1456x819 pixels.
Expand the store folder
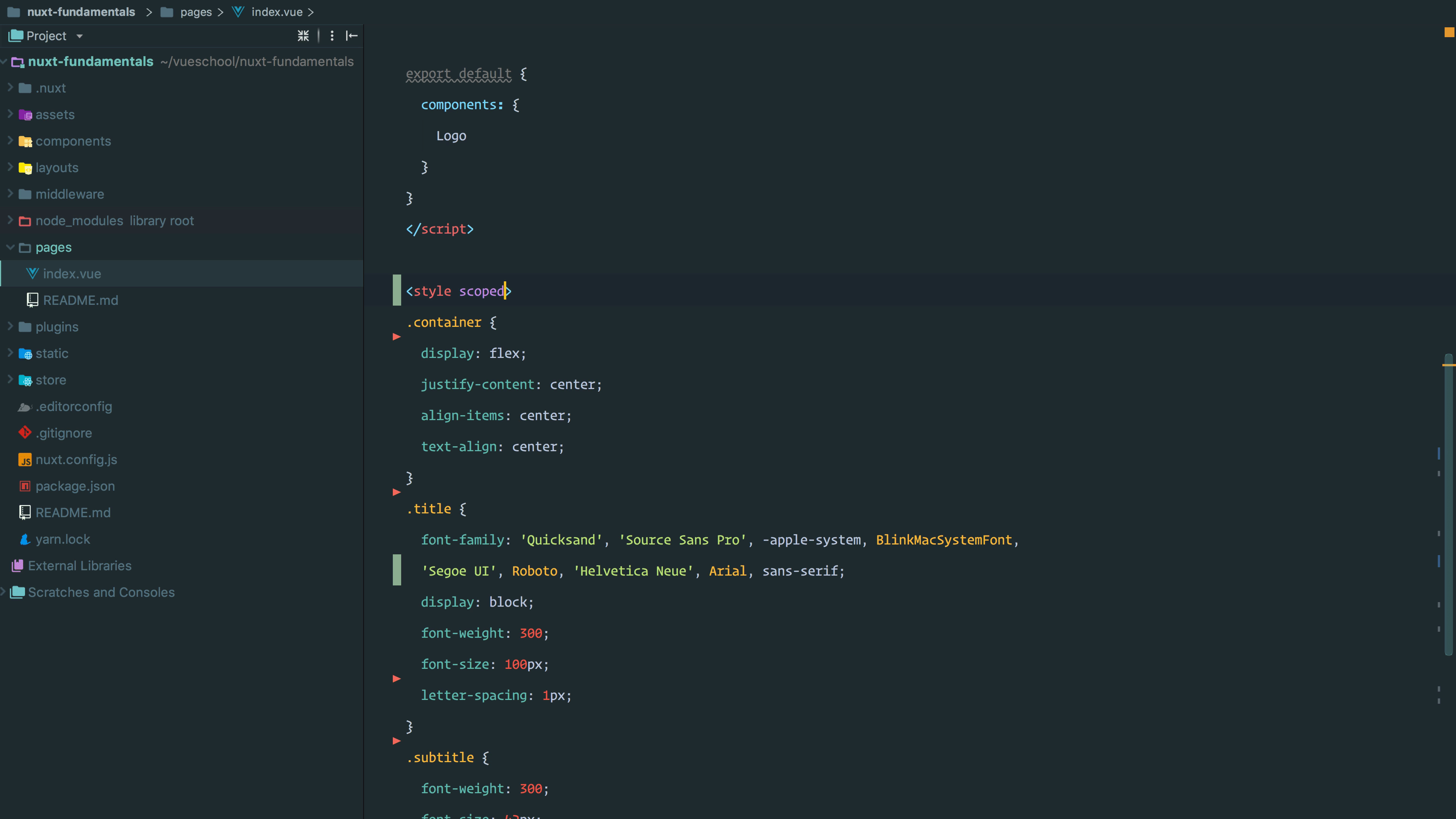(x=9, y=380)
